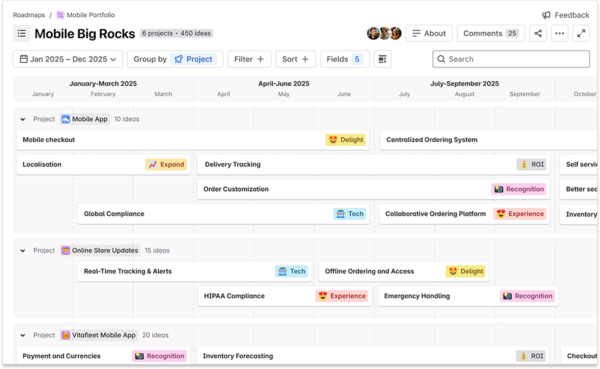600x369 pixels.
Task: Open the Delivery Tracking roadmap bar
Action: 373,165
